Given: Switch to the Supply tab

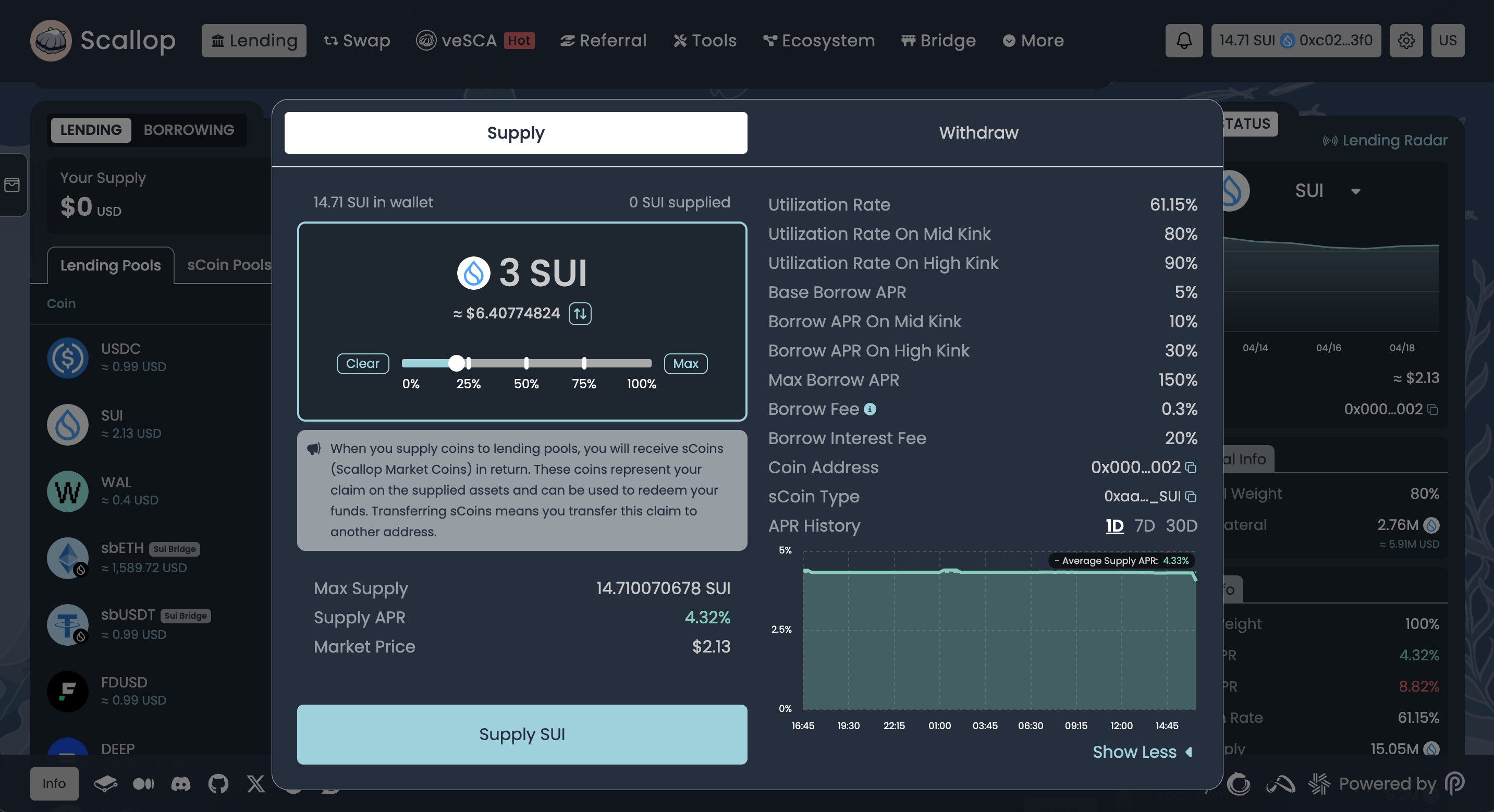Looking at the screenshot, I should point(516,133).
